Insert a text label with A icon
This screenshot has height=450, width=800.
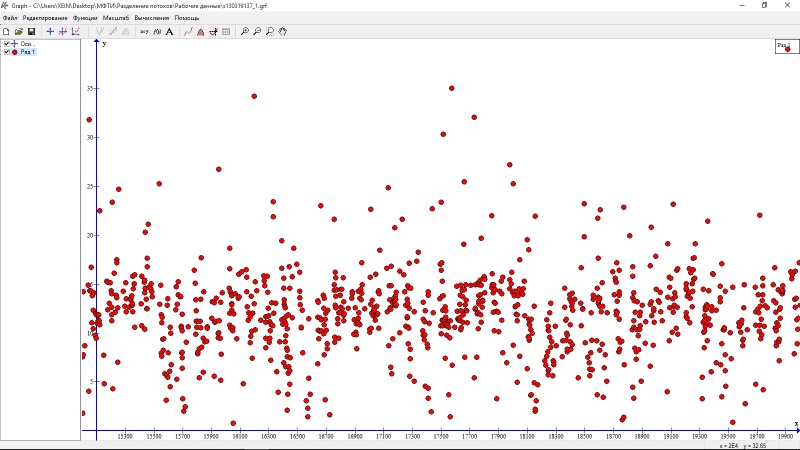click(169, 32)
